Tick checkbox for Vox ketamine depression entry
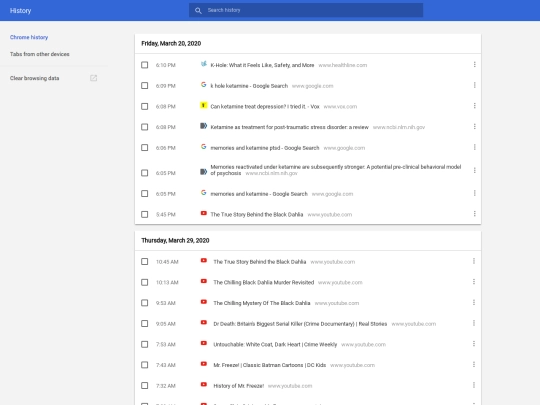540x405 pixels. pos(145,106)
